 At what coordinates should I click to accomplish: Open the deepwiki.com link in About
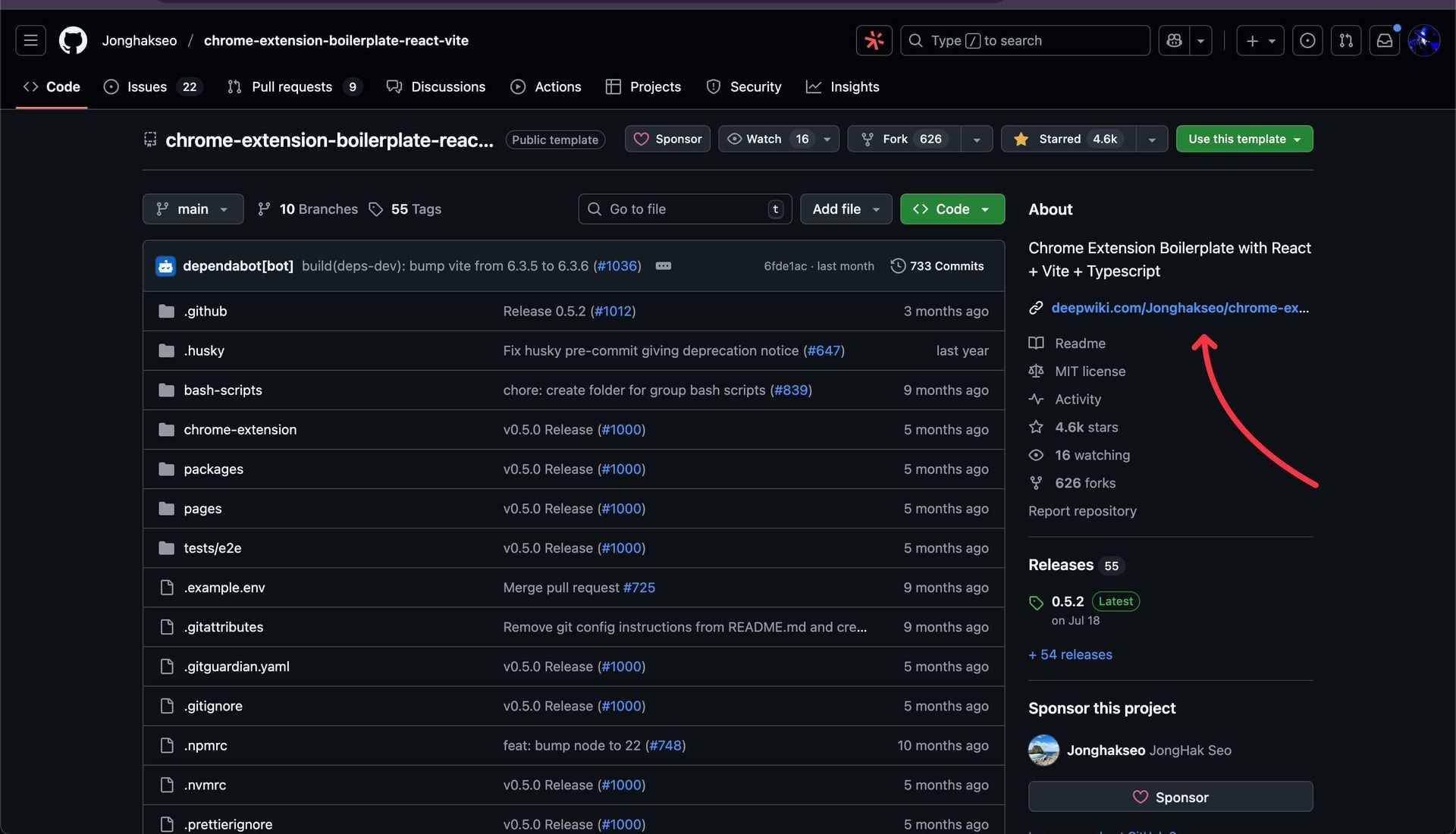coord(1179,309)
